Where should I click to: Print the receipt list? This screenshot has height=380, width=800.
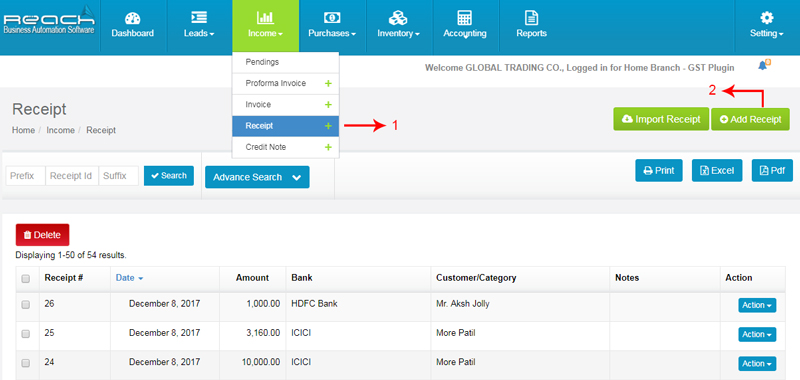[x=659, y=170]
